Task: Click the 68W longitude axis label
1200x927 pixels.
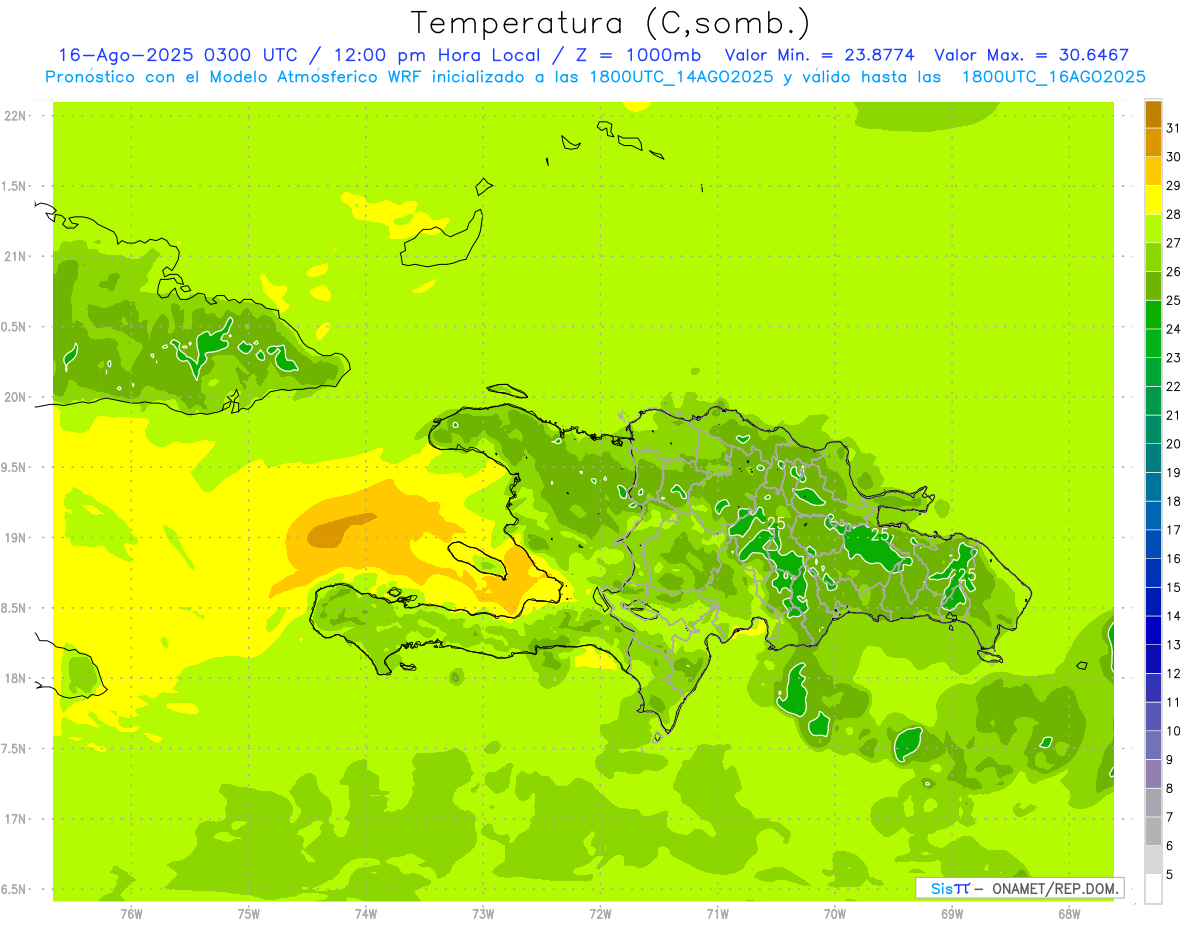Action: (1069, 914)
